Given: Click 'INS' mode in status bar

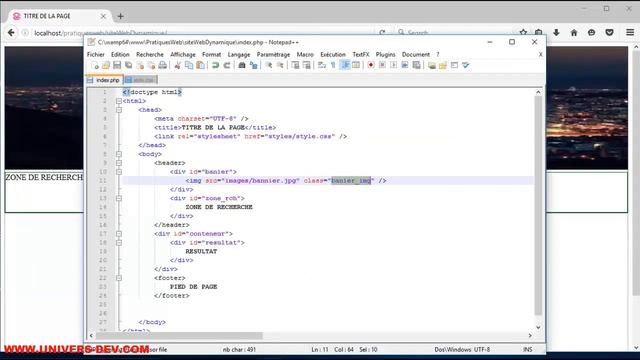Looking at the screenshot, I should (528, 349).
